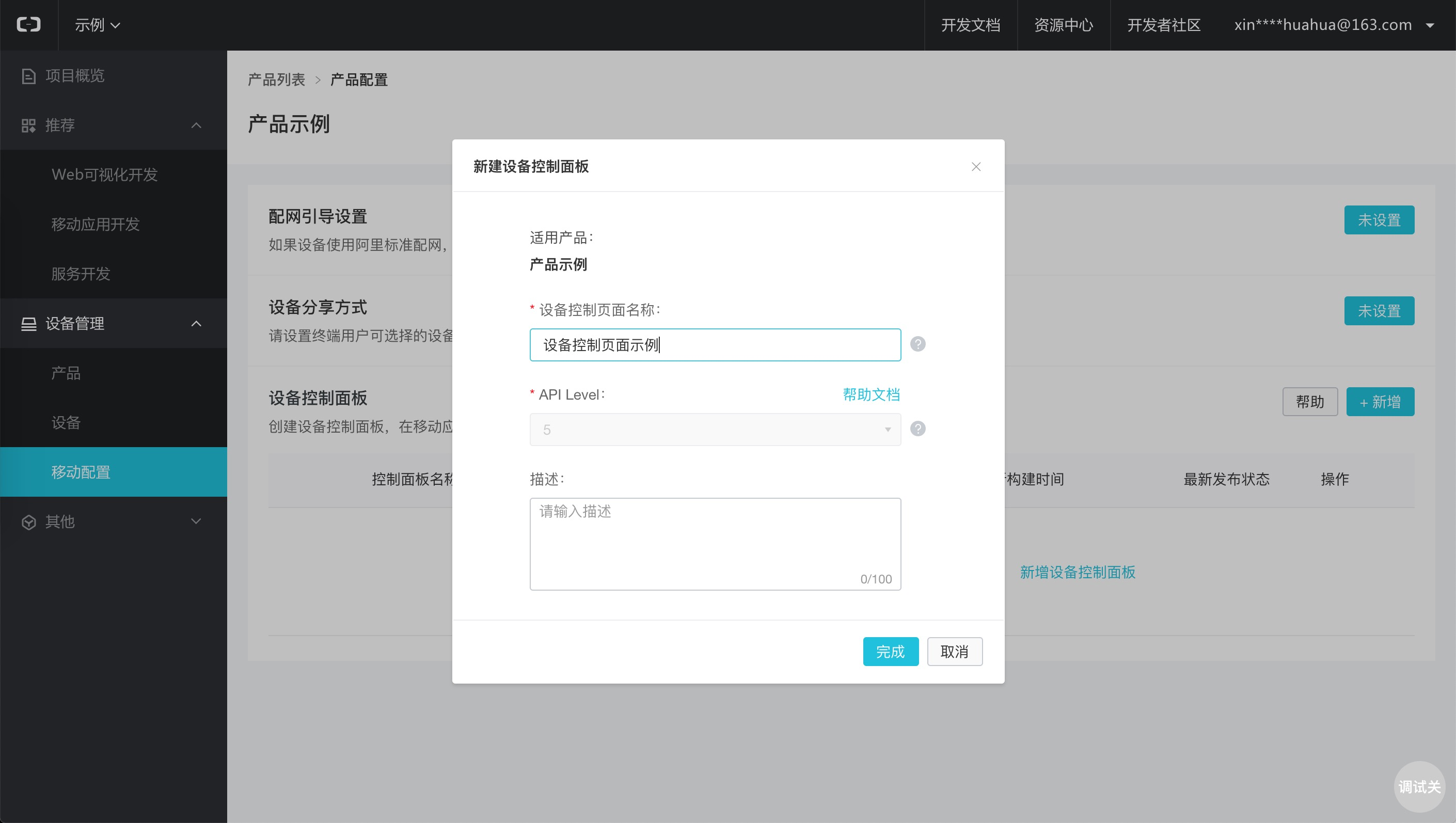
Task: Collapse the 推荐 sidebar section
Action: pos(196,125)
